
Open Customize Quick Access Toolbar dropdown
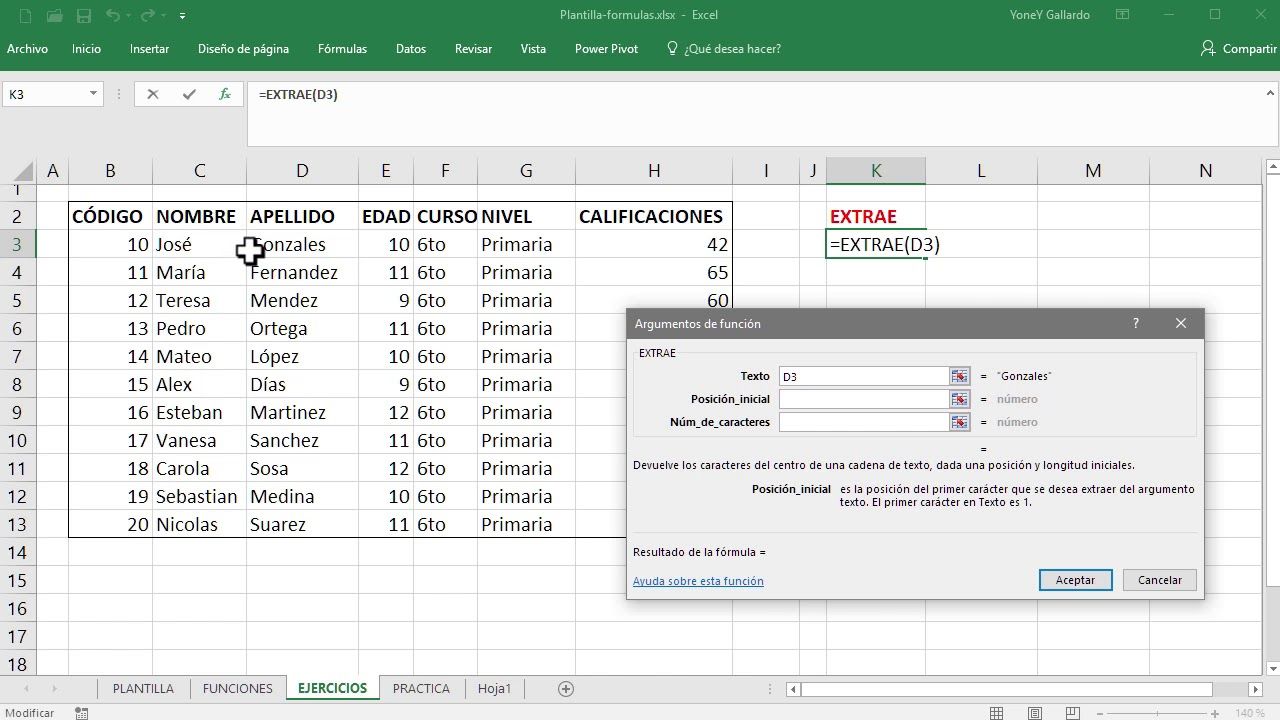182,16
